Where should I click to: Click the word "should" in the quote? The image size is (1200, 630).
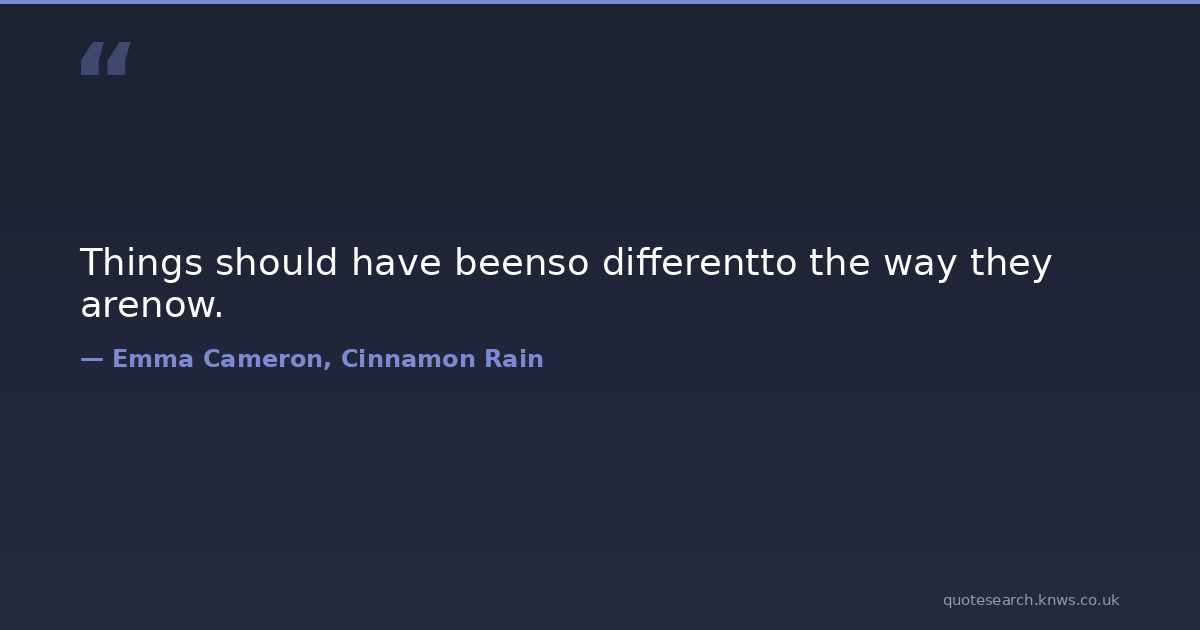tap(276, 263)
